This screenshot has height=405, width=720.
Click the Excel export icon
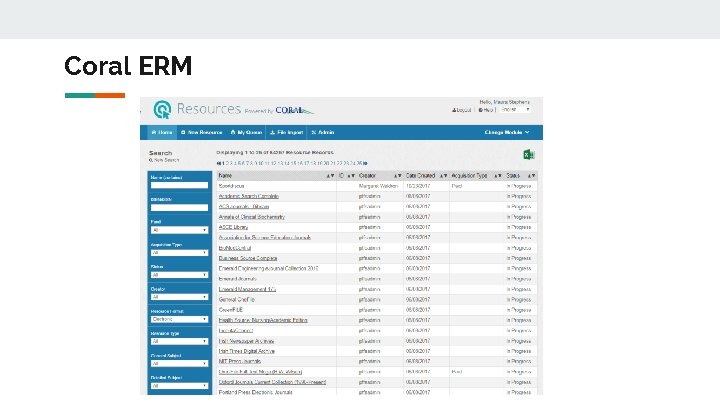[x=529, y=155]
